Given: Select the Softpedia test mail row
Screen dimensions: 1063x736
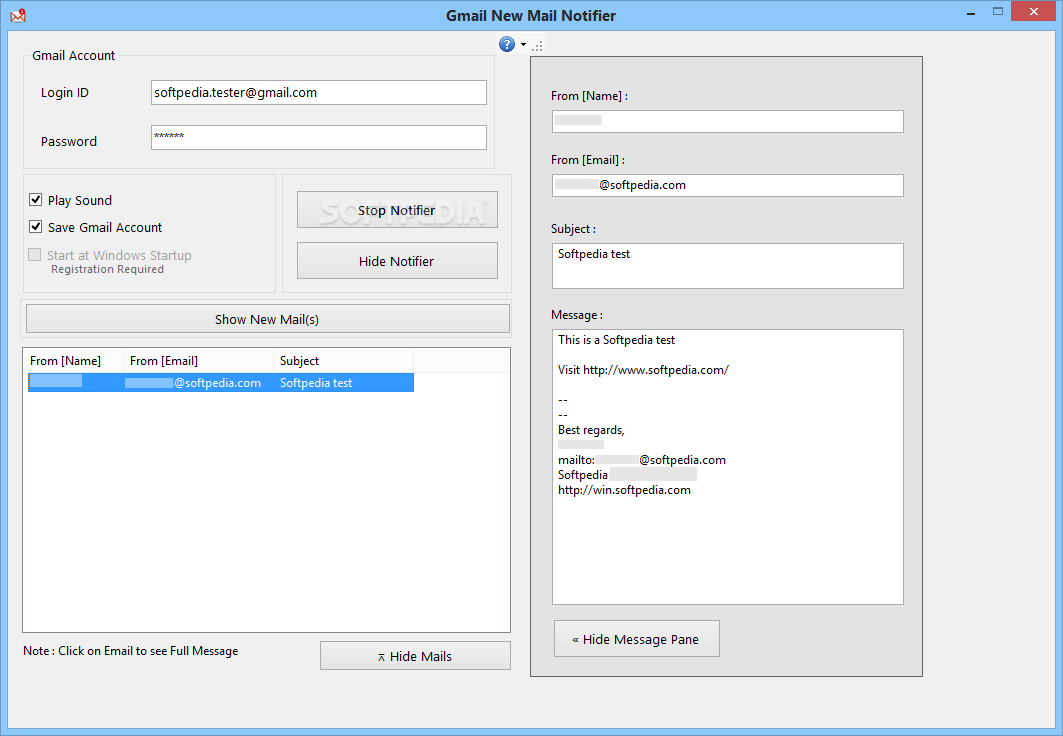Looking at the screenshot, I should (221, 383).
